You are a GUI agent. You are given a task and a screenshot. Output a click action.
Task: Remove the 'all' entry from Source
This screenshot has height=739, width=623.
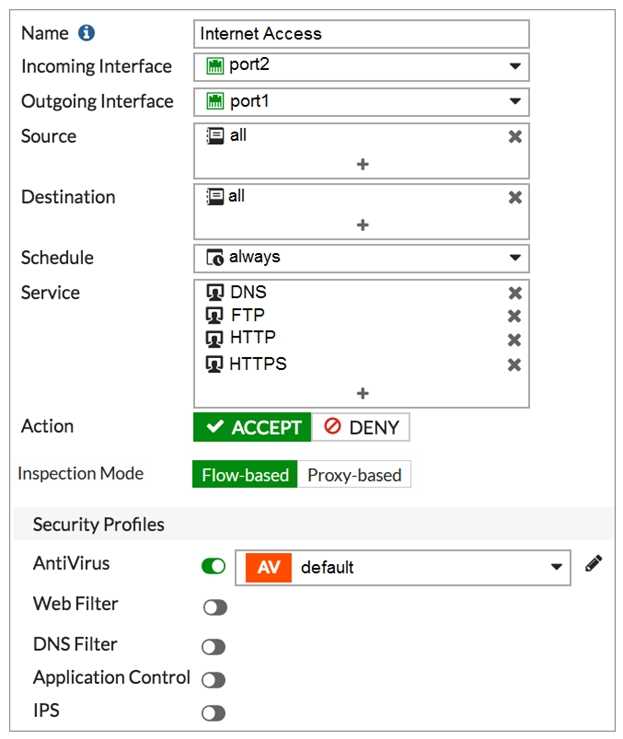coord(515,136)
